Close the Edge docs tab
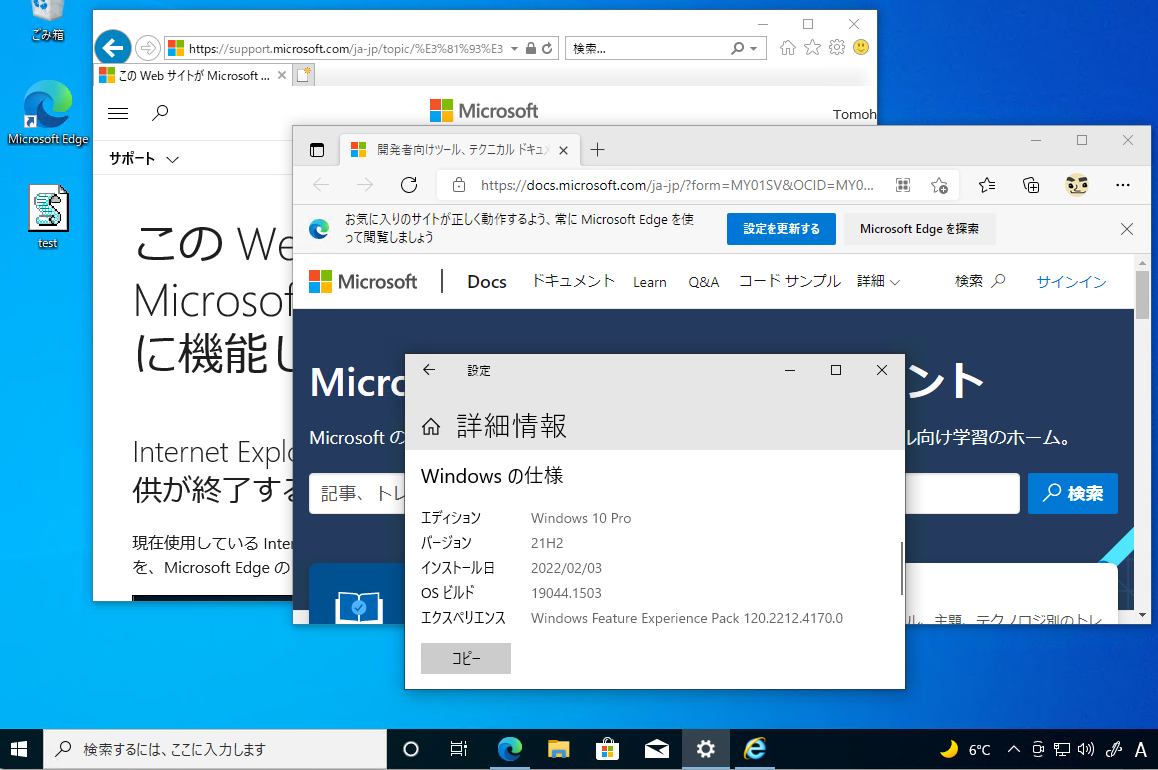This screenshot has width=1158, height=770. coord(563,150)
